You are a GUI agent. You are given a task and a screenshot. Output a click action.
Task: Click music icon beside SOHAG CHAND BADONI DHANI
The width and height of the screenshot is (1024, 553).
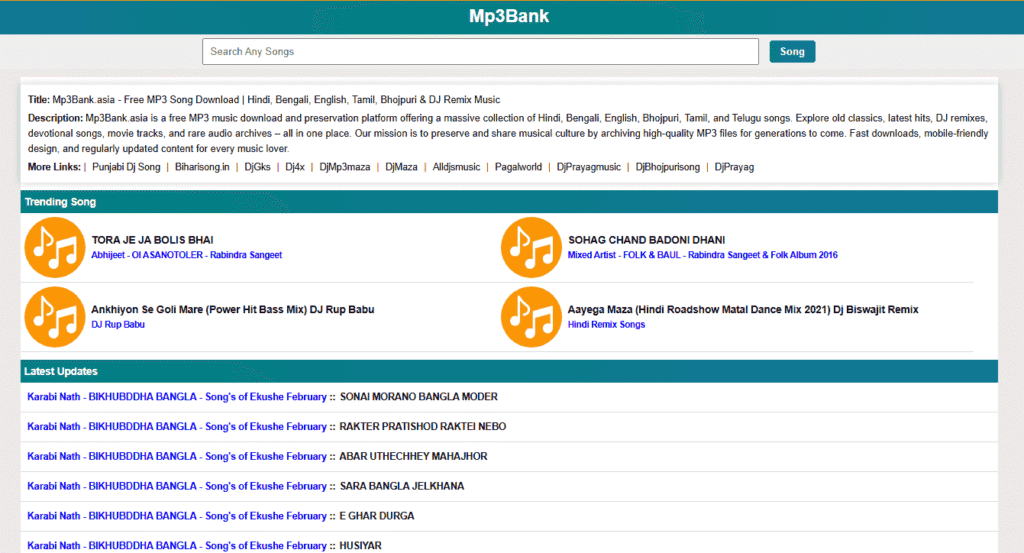[531, 247]
